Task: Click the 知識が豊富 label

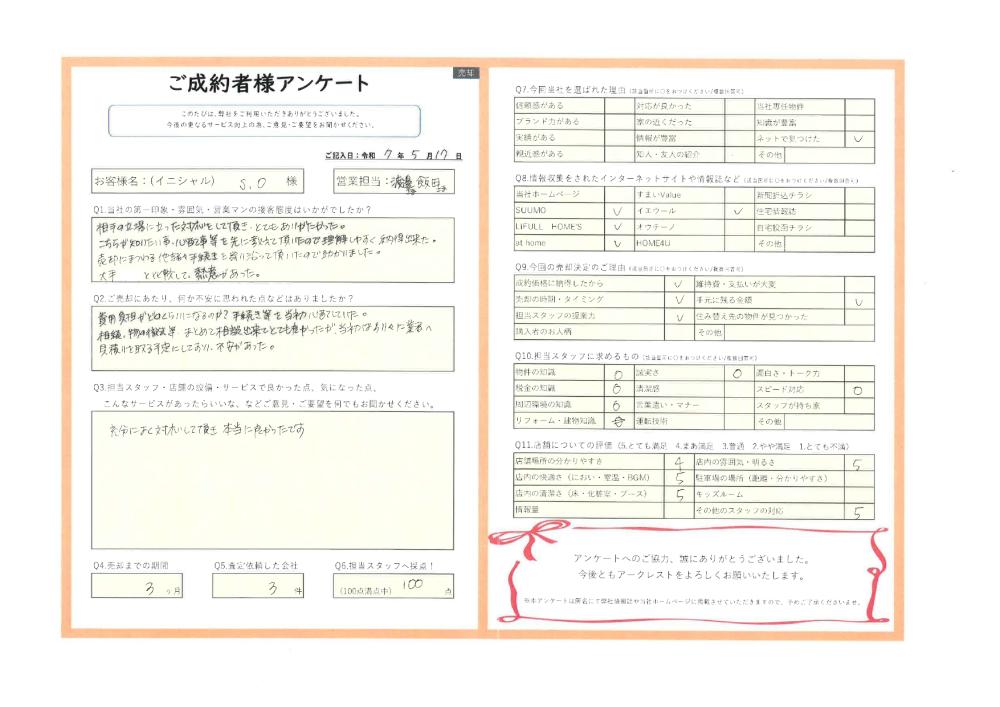Action: [776, 122]
